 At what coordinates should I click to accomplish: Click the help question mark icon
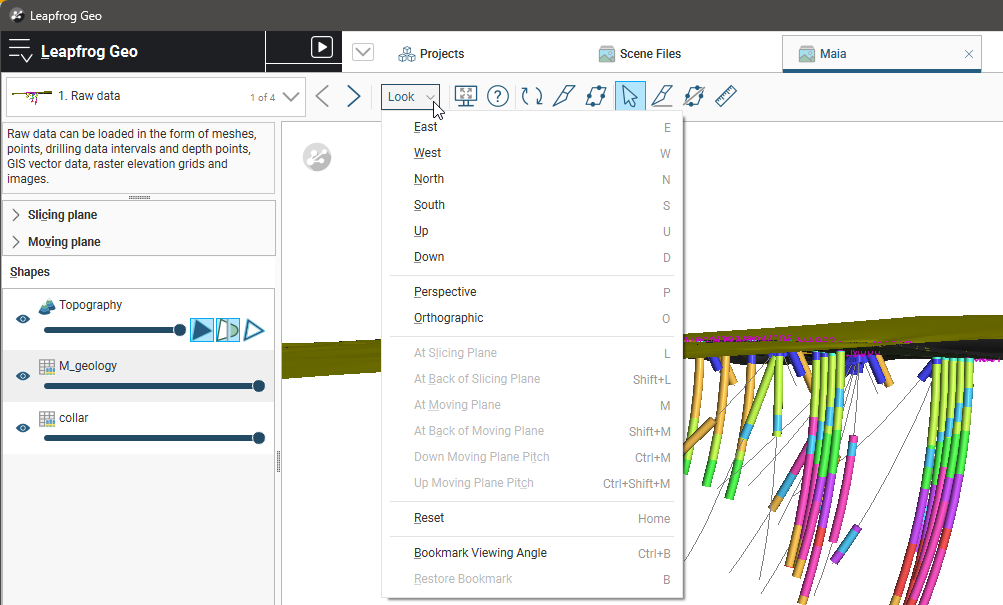pos(498,96)
